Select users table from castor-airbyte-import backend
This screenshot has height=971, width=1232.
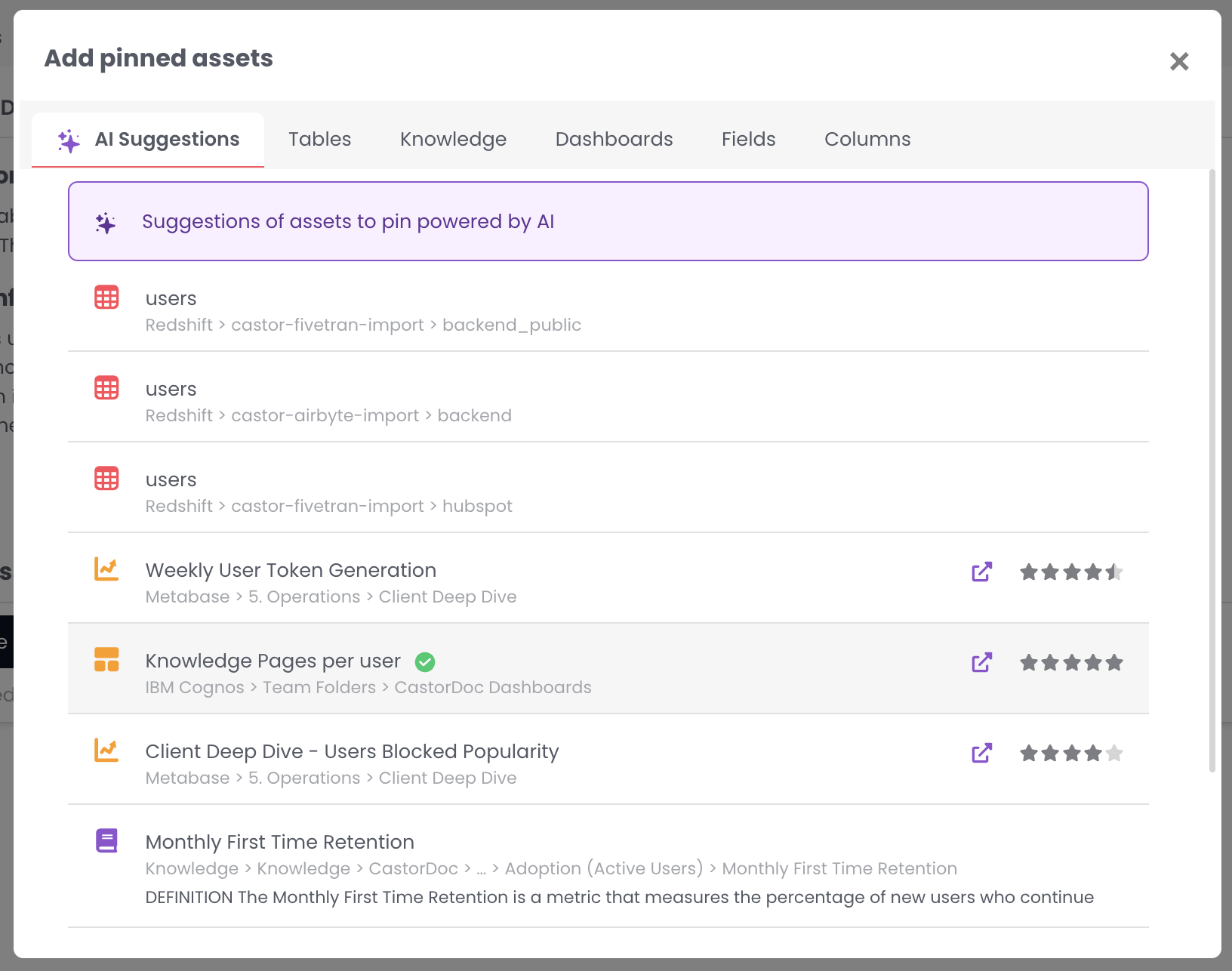tap(328, 400)
